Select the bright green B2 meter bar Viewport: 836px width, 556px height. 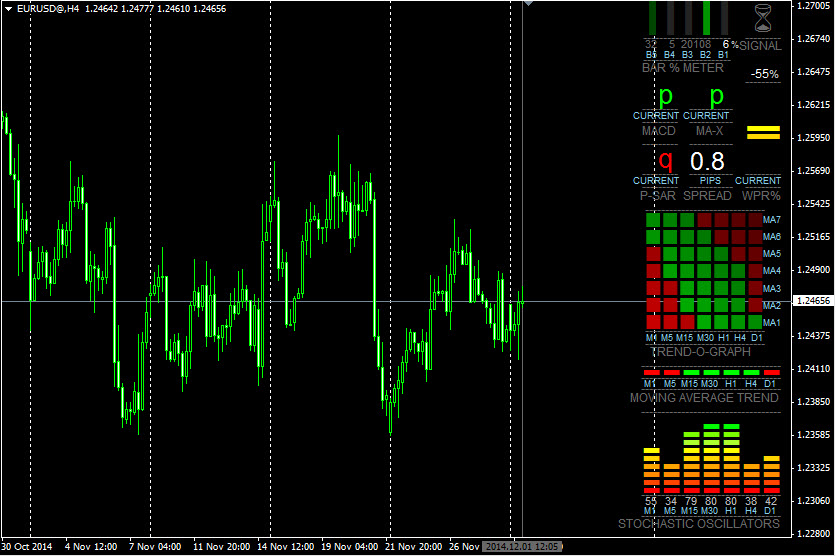click(706, 18)
